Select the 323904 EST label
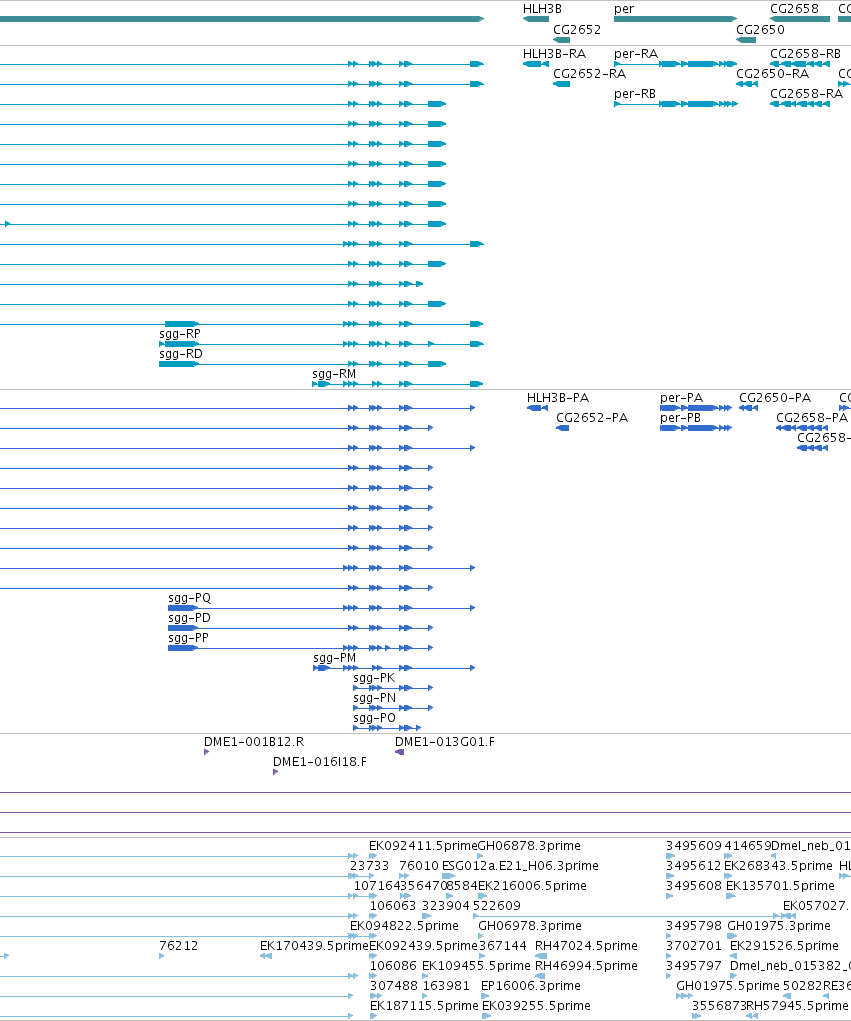Screen dimensions: 851x1021 (445, 906)
